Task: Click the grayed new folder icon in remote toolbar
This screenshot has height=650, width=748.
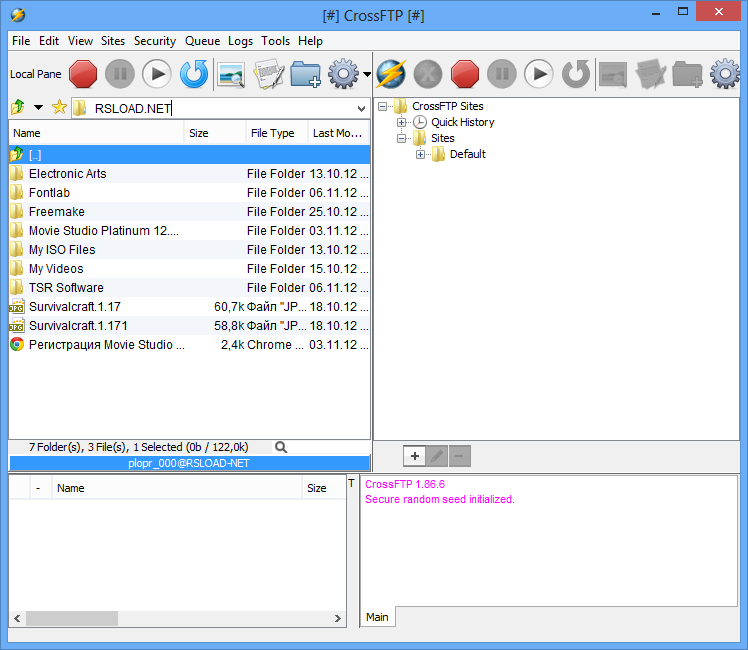Action: (x=687, y=74)
